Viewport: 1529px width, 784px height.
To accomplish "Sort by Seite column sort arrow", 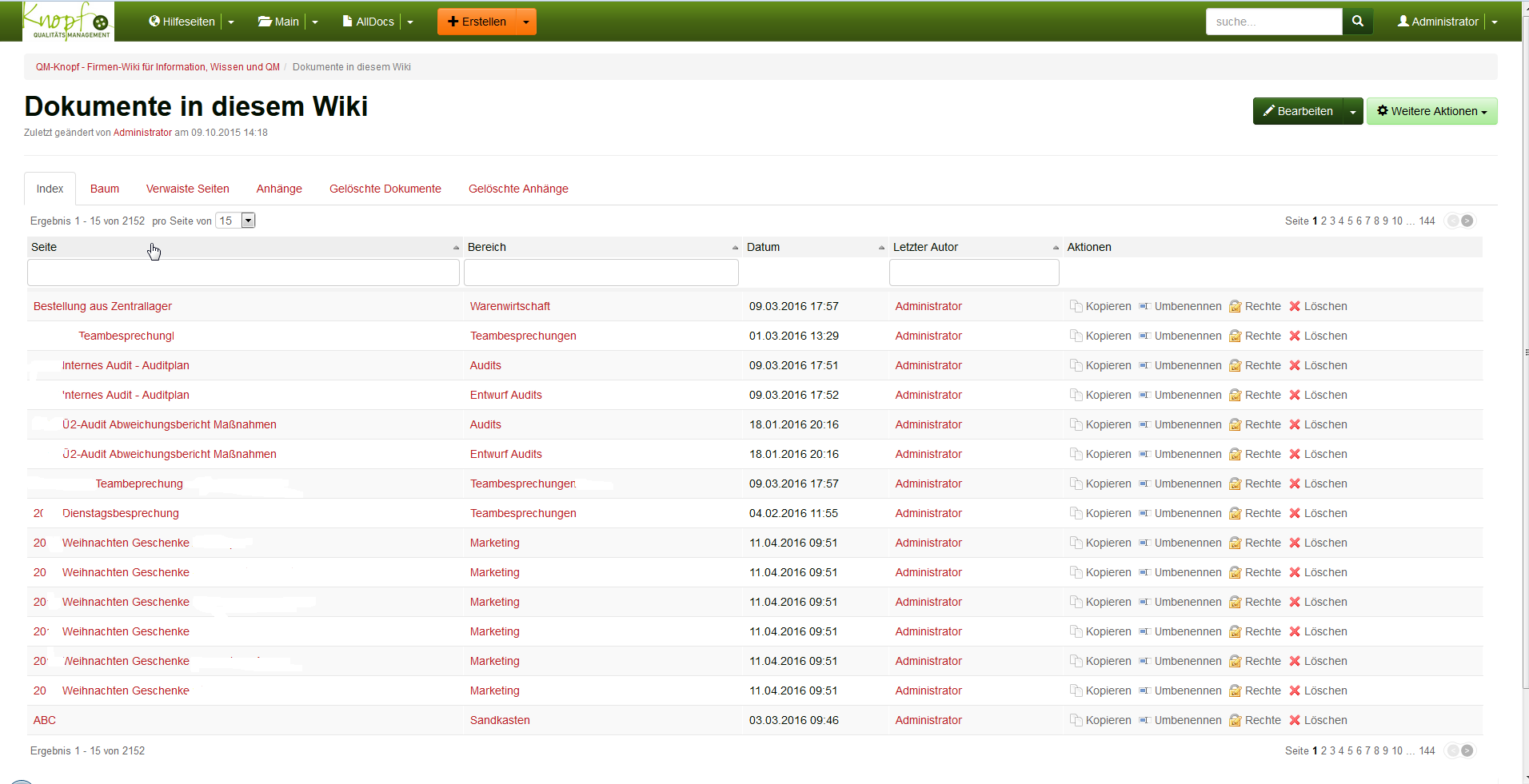I will click(456, 248).
